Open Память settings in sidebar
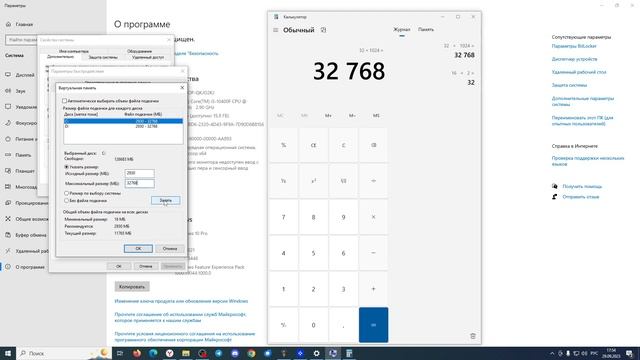Viewport: 640px width, 360px height. coord(23,155)
